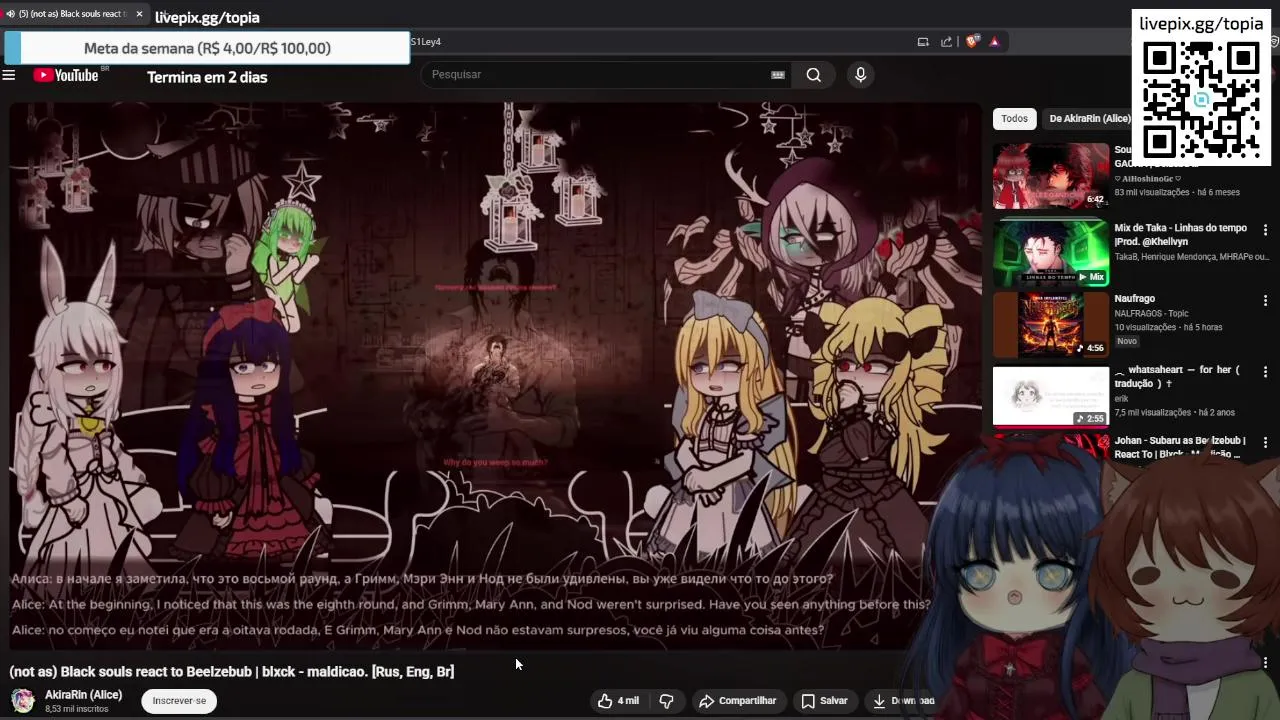Click the share page icon in address bar
This screenshot has width=1280, height=720.
coord(946,42)
